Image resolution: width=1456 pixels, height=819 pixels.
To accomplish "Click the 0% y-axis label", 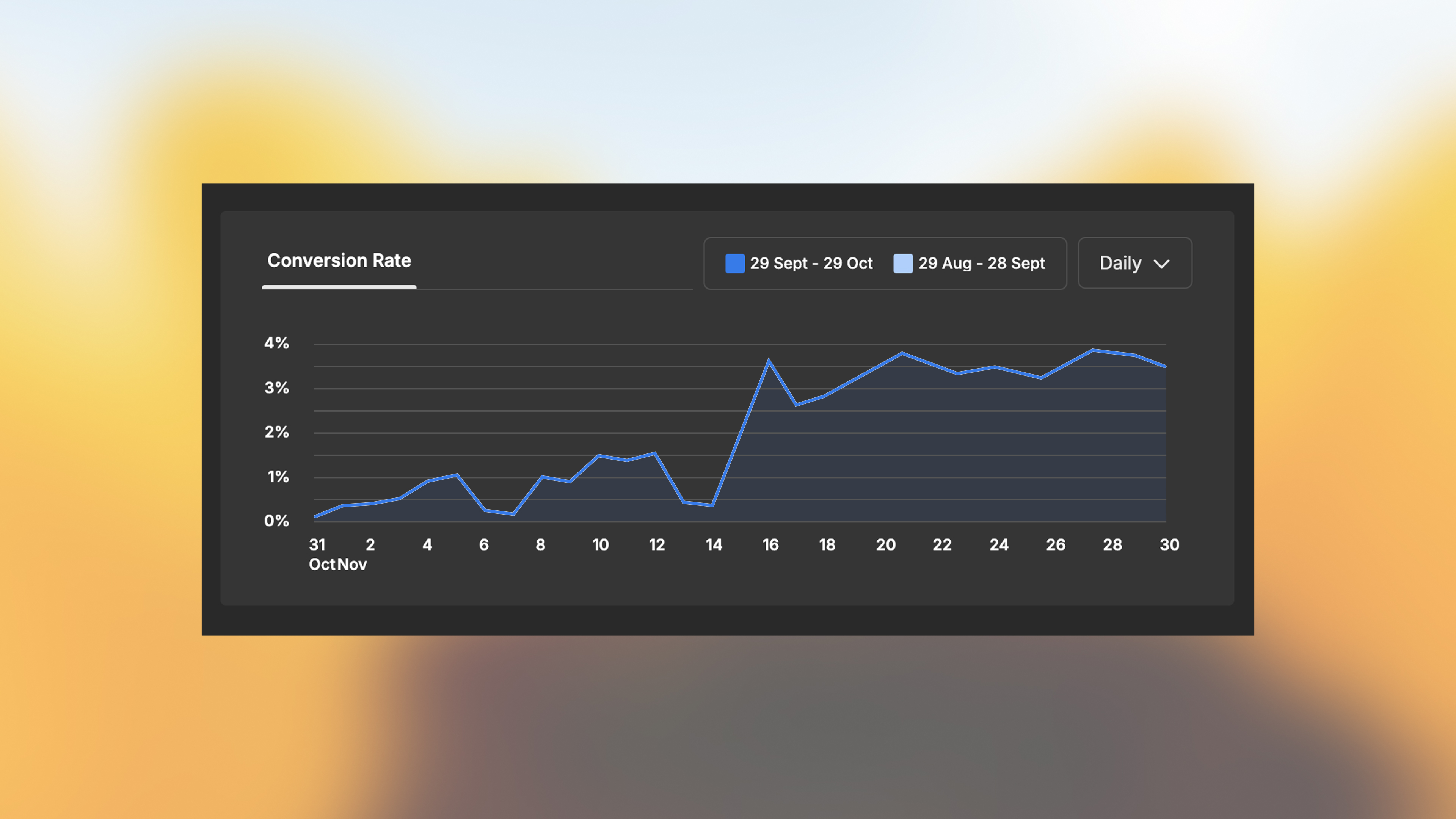I will (x=276, y=521).
